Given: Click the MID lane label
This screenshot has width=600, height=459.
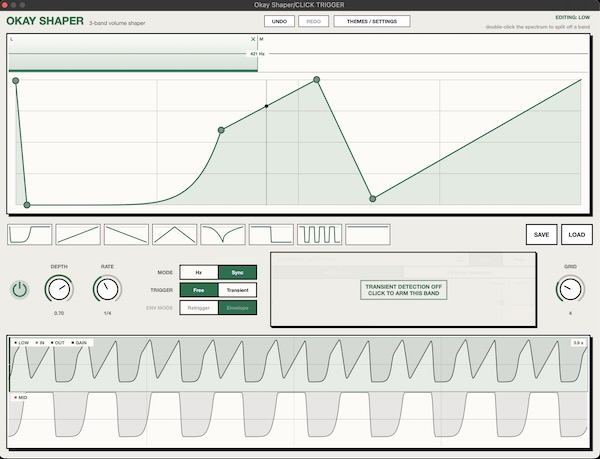Looking at the screenshot, I should click(21, 397).
